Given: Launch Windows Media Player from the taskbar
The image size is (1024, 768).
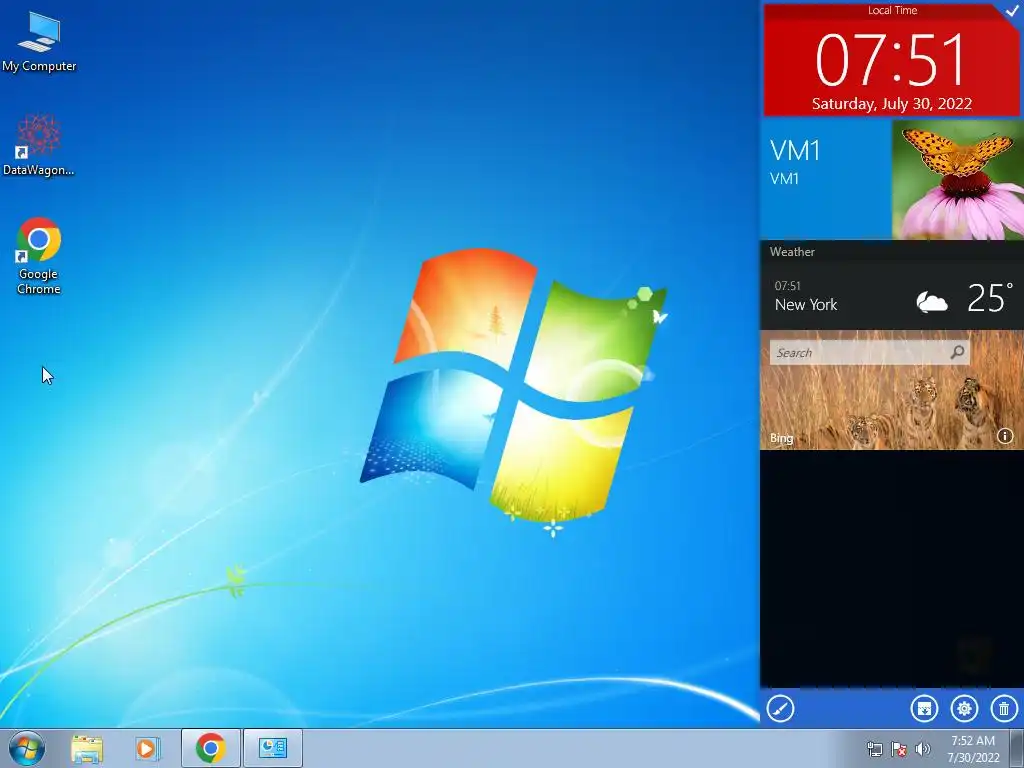Looking at the screenshot, I should point(148,748).
